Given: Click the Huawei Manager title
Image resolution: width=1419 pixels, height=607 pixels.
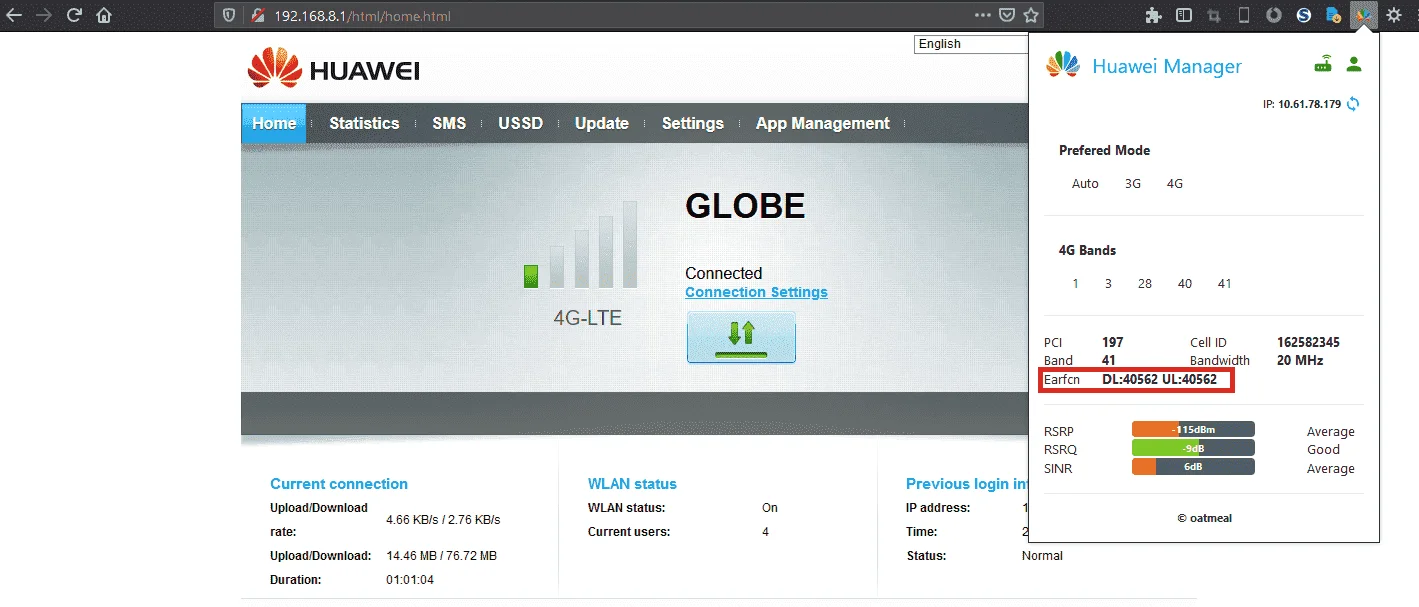Looking at the screenshot, I should [x=1167, y=66].
